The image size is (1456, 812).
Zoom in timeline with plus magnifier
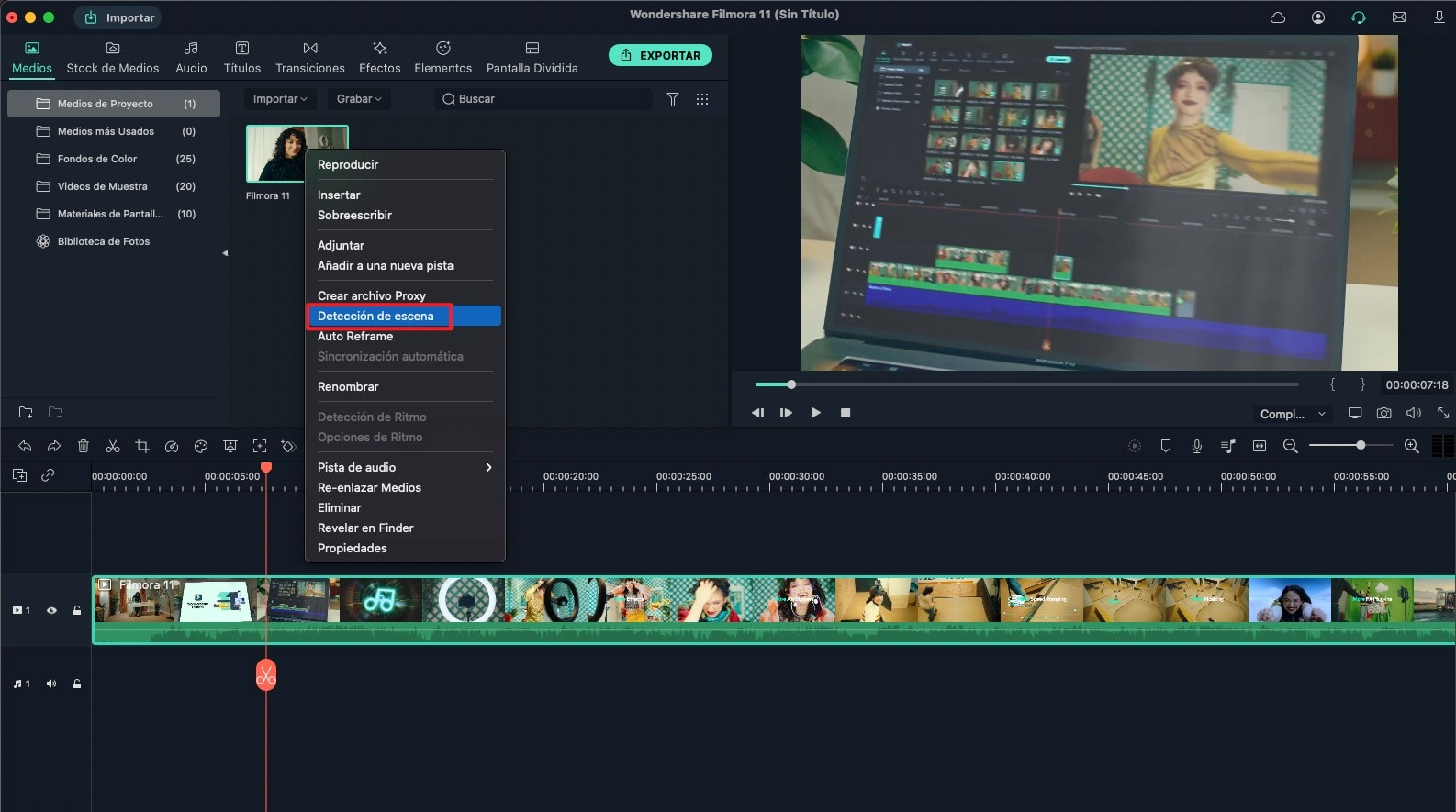1412,446
